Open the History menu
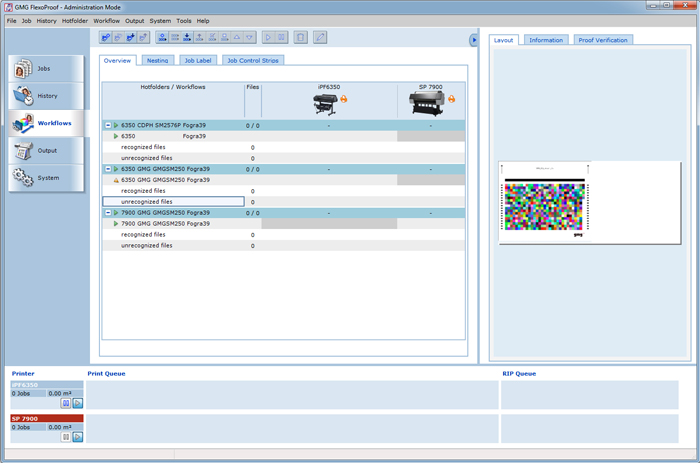This screenshot has width=700, height=463. coord(46,21)
